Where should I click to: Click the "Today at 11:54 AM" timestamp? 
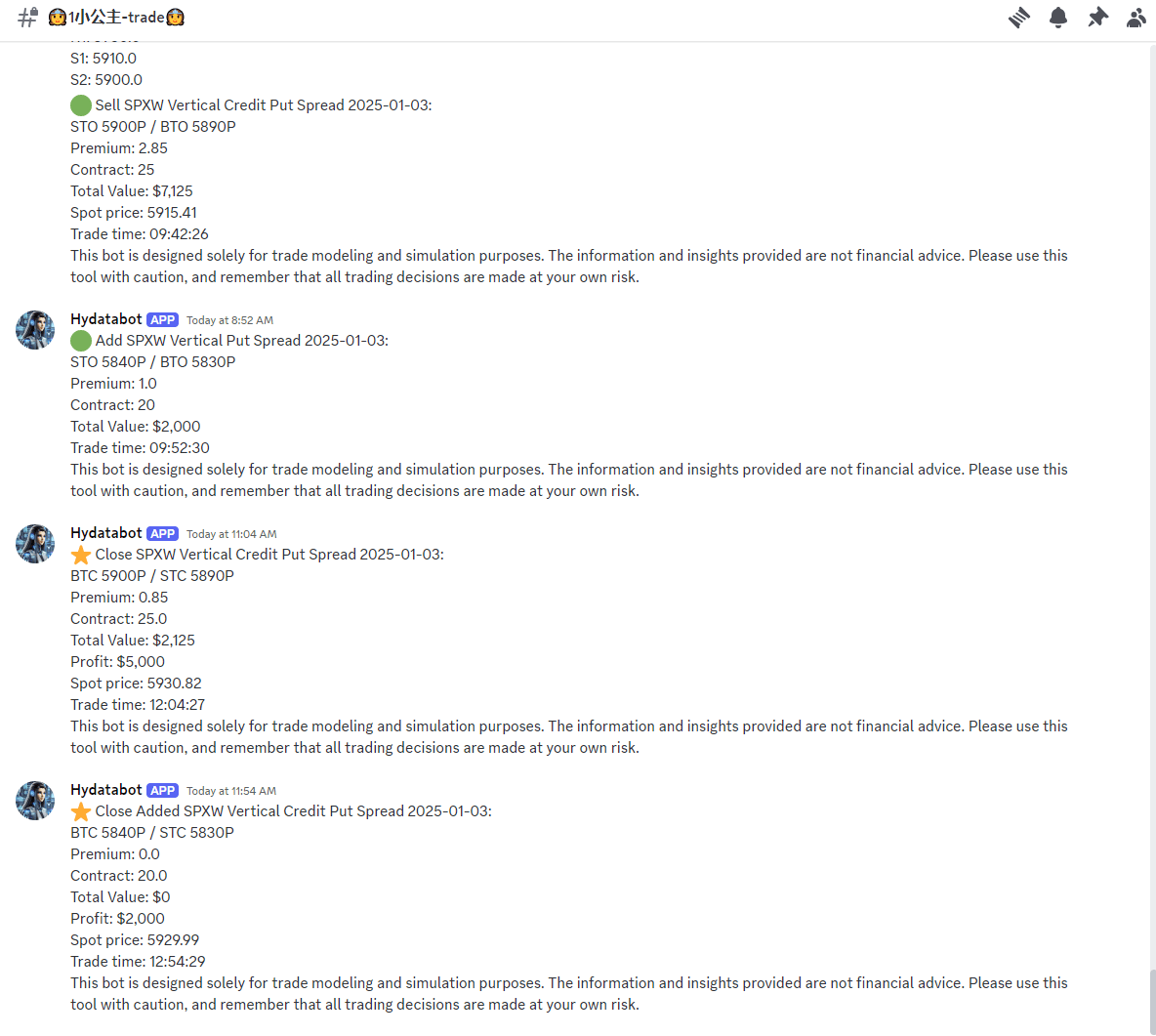(231, 791)
